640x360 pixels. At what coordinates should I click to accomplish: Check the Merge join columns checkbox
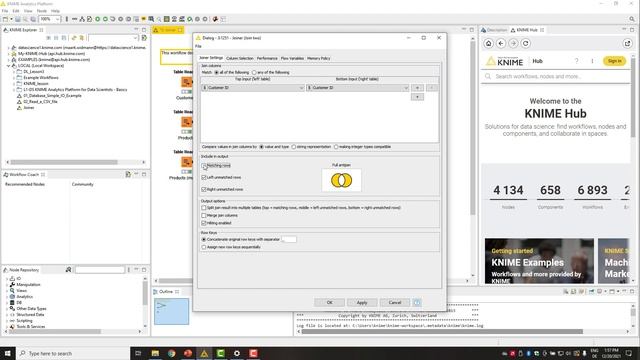[204, 216]
